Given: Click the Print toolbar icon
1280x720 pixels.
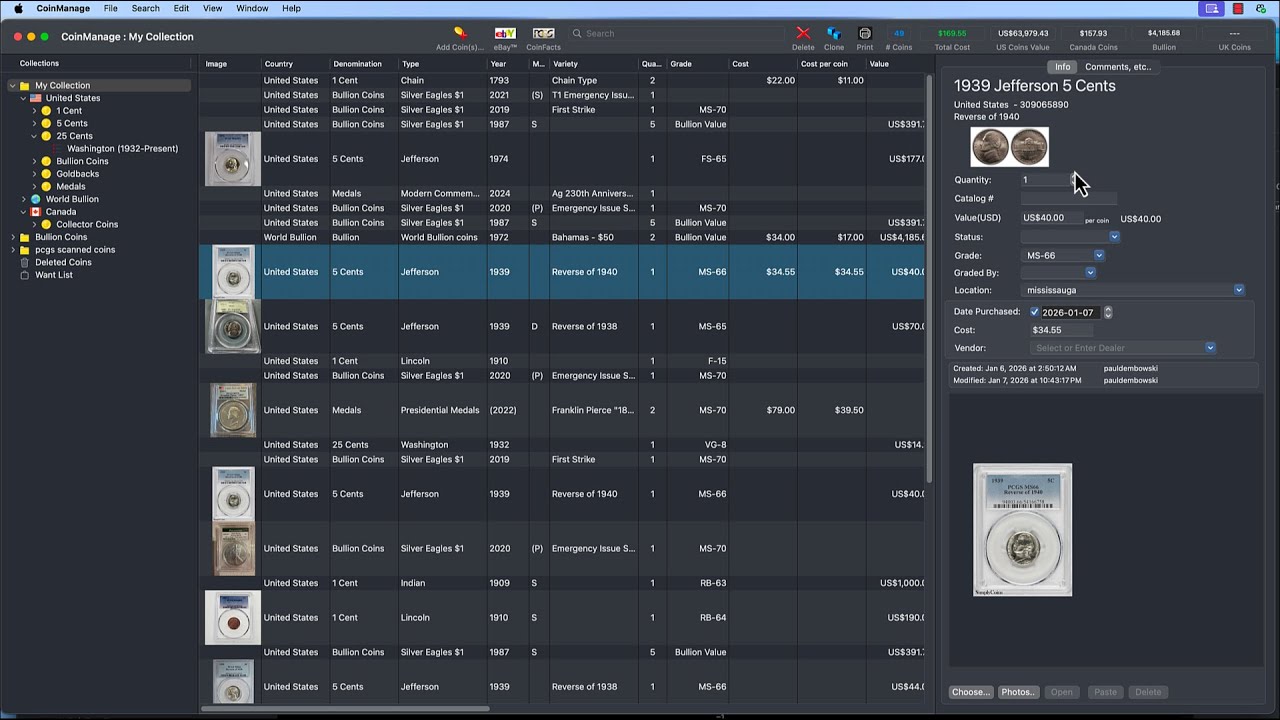Looking at the screenshot, I should coord(865,33).
